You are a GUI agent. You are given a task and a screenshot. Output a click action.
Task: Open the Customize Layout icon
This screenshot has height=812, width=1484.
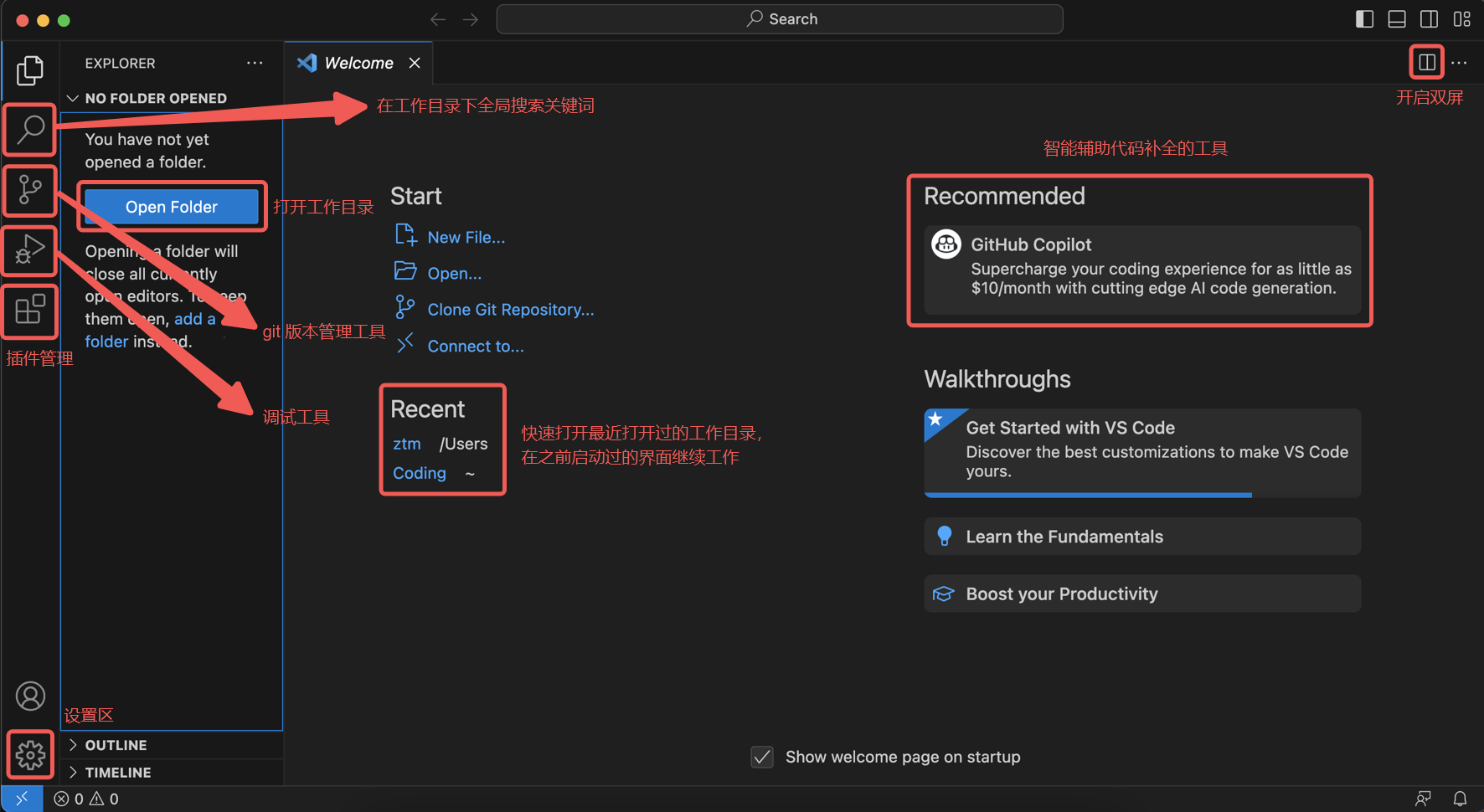pyautogui.click(x=1462, y=19)
